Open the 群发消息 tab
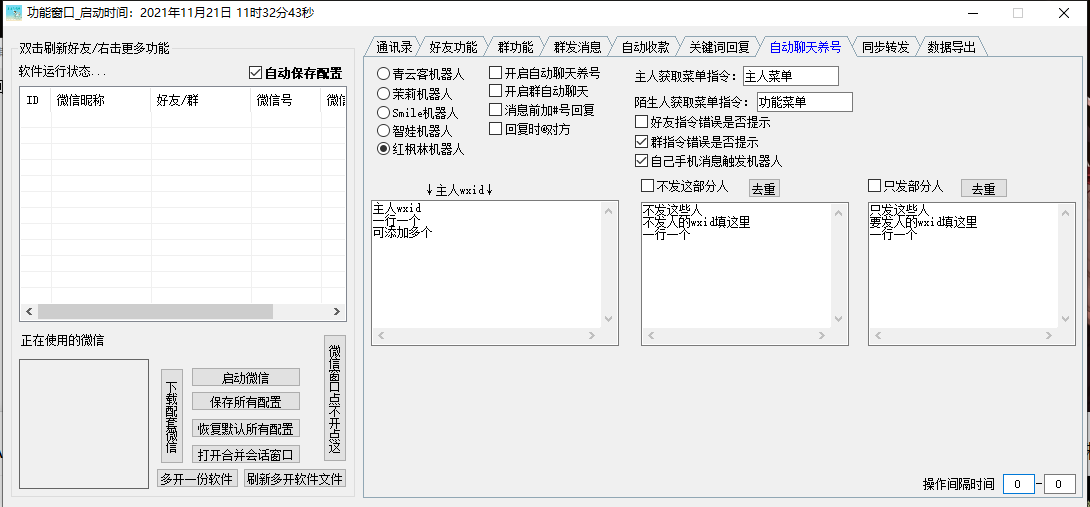The height and width of the screenshot is (507, 1090). pyautogui.click(x=577, y=47)
